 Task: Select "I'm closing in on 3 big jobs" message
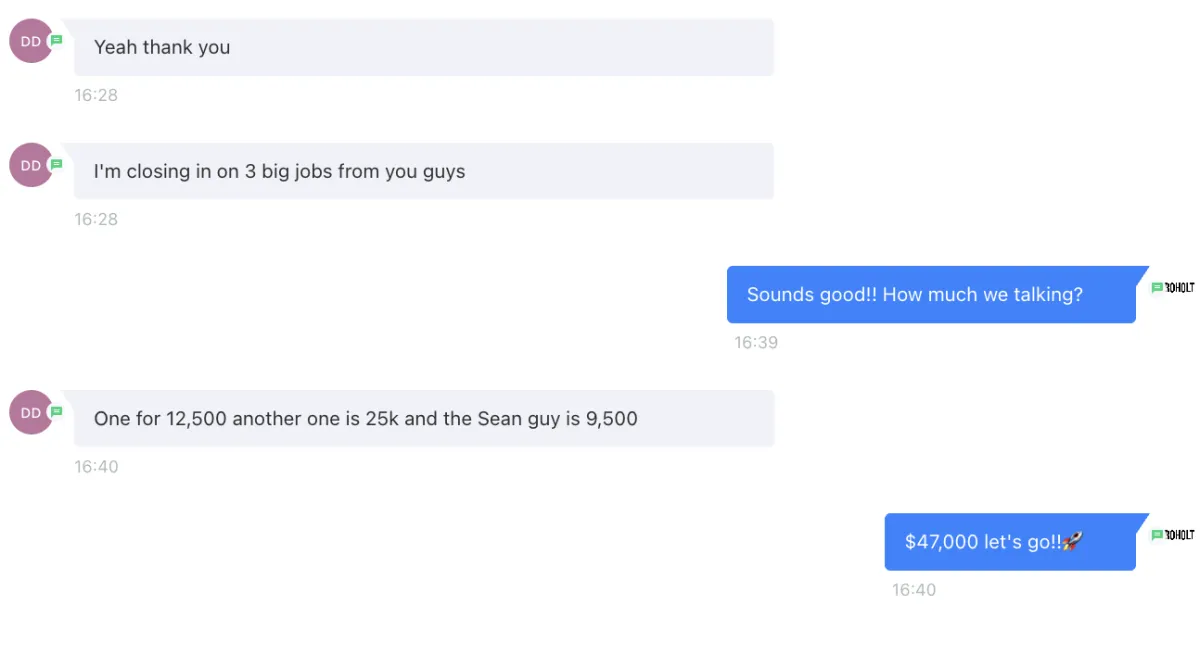423,171
